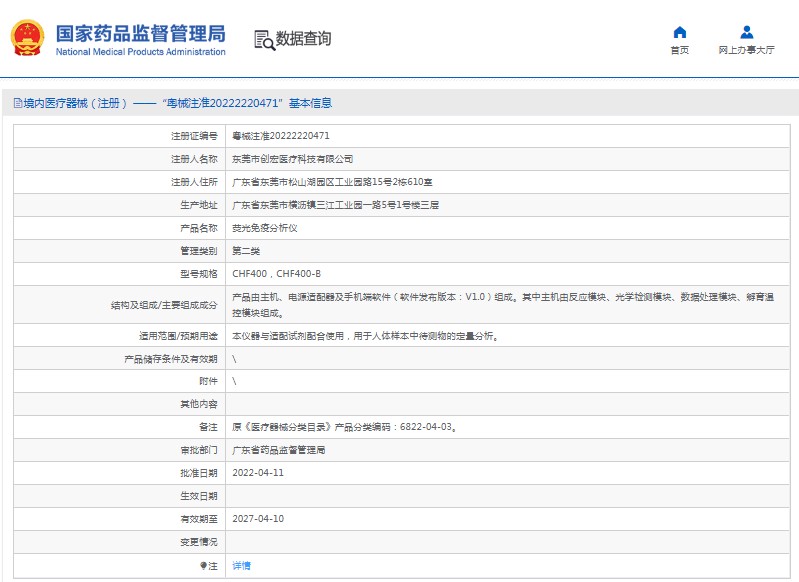
Task: Open 网上办事大厅 user icon
Action: (747, 33)
